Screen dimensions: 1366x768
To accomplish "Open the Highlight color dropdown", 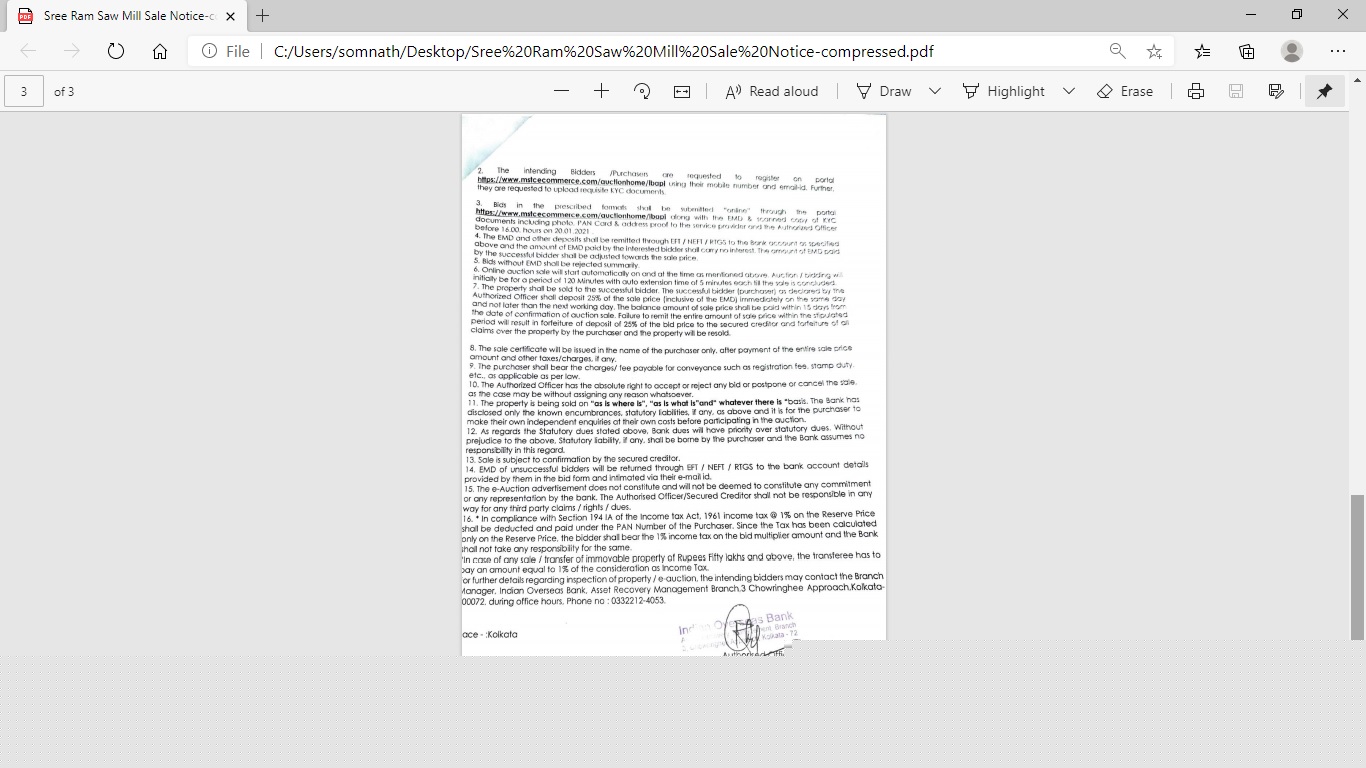I will tap(1068, 91).
